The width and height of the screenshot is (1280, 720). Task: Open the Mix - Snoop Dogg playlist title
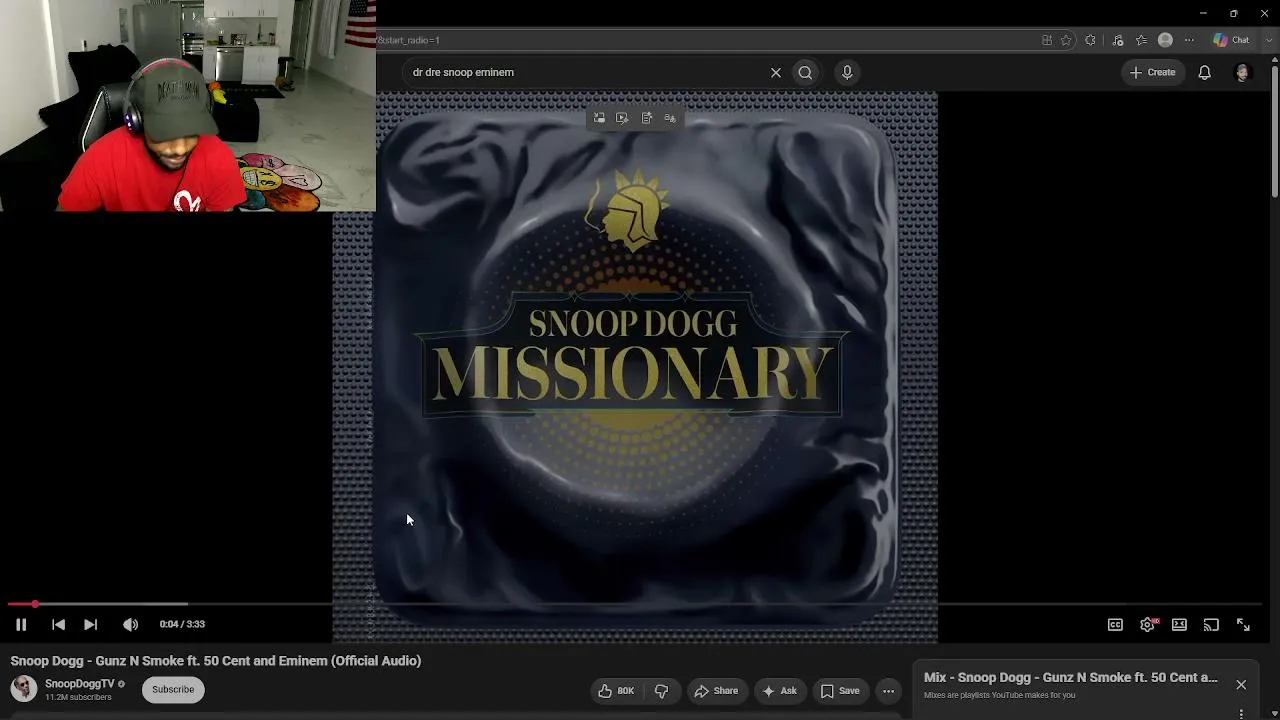tap(1070, 677)
